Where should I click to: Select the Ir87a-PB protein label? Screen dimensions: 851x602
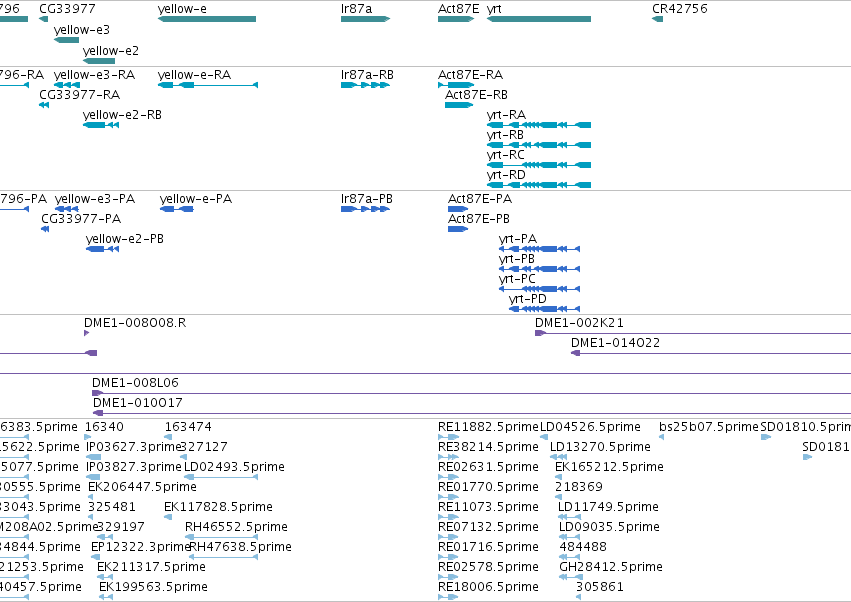point(367,199)
